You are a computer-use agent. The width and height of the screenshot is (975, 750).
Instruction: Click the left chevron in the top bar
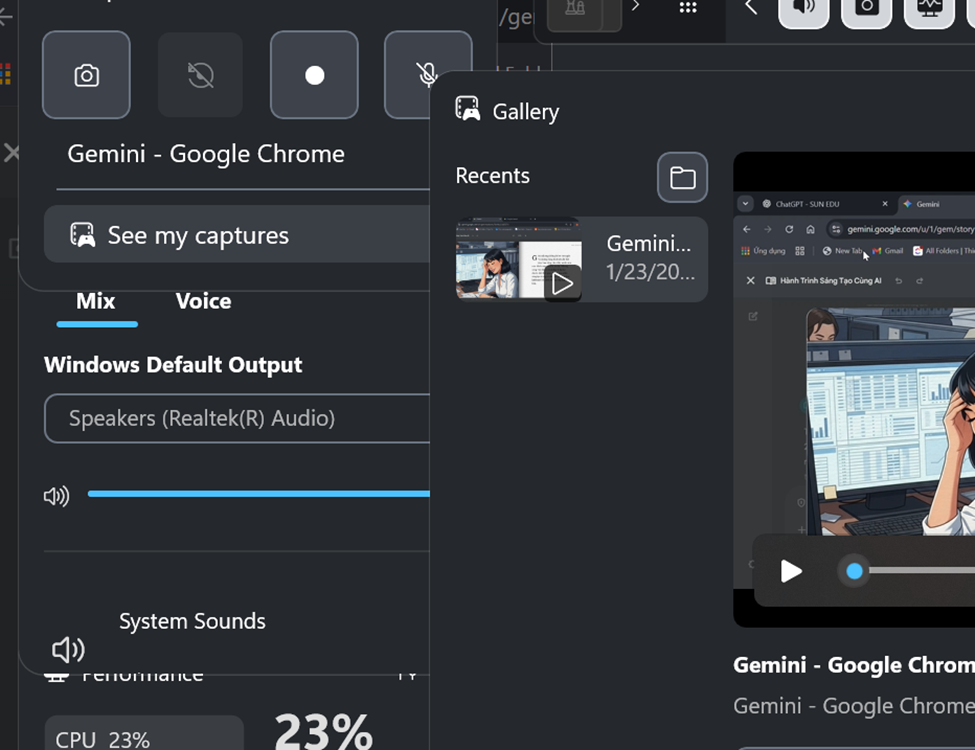coord(752,8)
